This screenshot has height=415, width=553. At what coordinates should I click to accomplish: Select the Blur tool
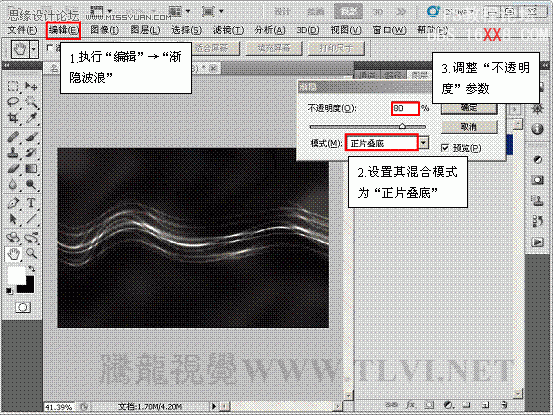[x=13, y=185]
